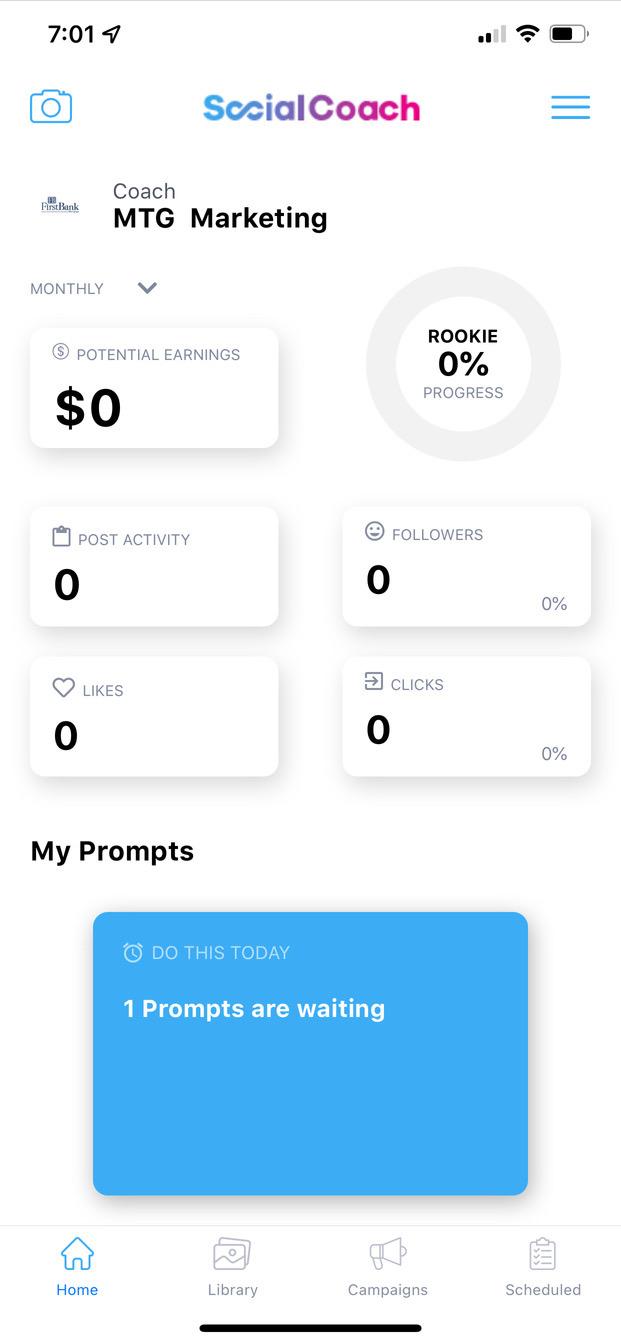621x1344 pixels.
Task: Expand the Monthly period dropdown chevron
Action: [x=147, y=288]
